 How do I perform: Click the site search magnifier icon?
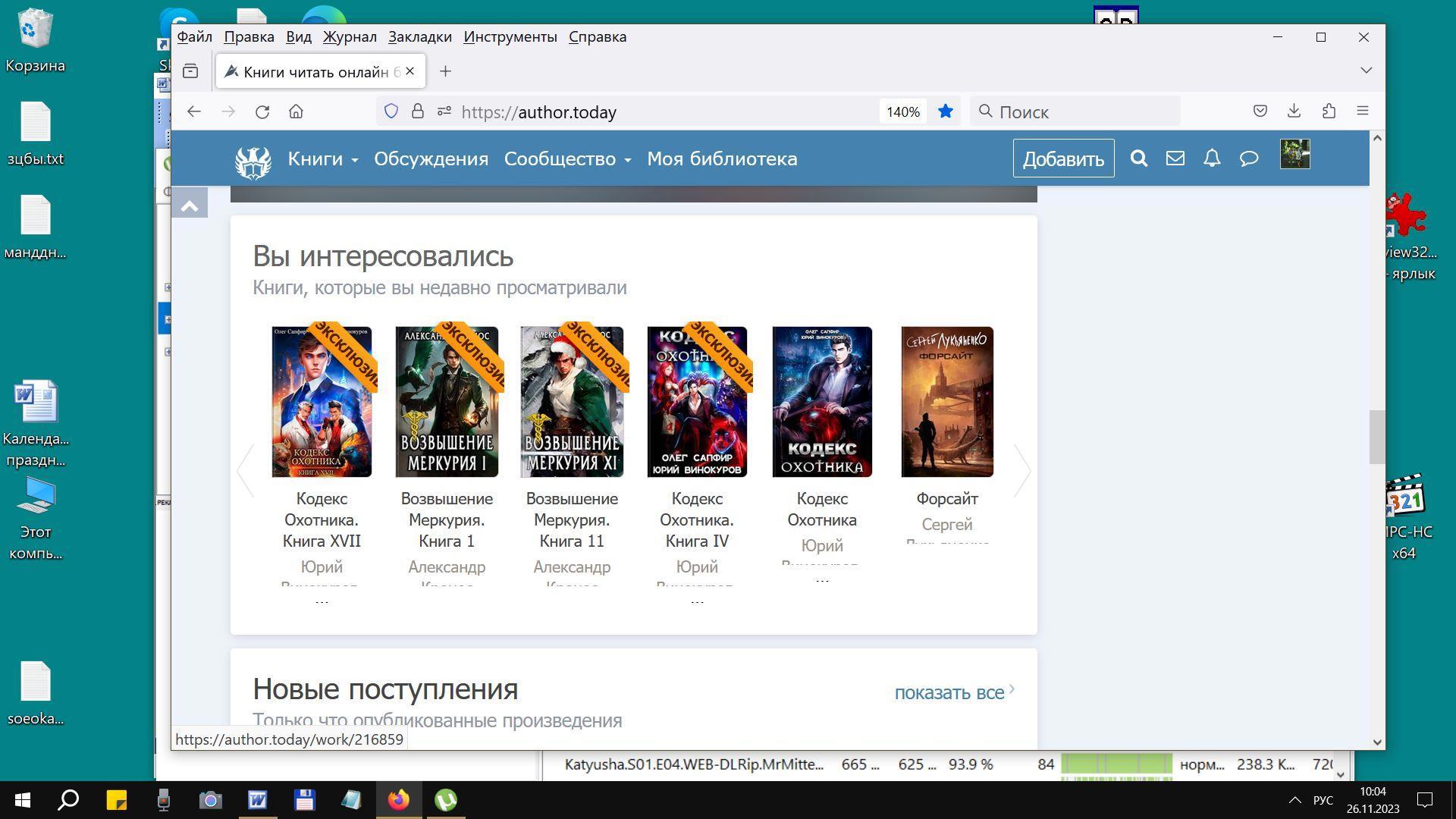(1138, 158)
